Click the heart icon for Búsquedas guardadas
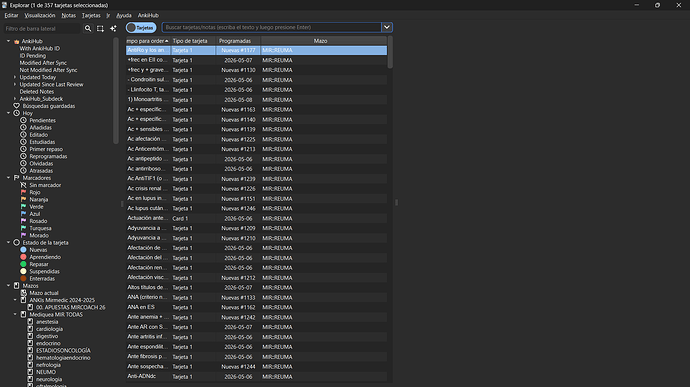 17,106
